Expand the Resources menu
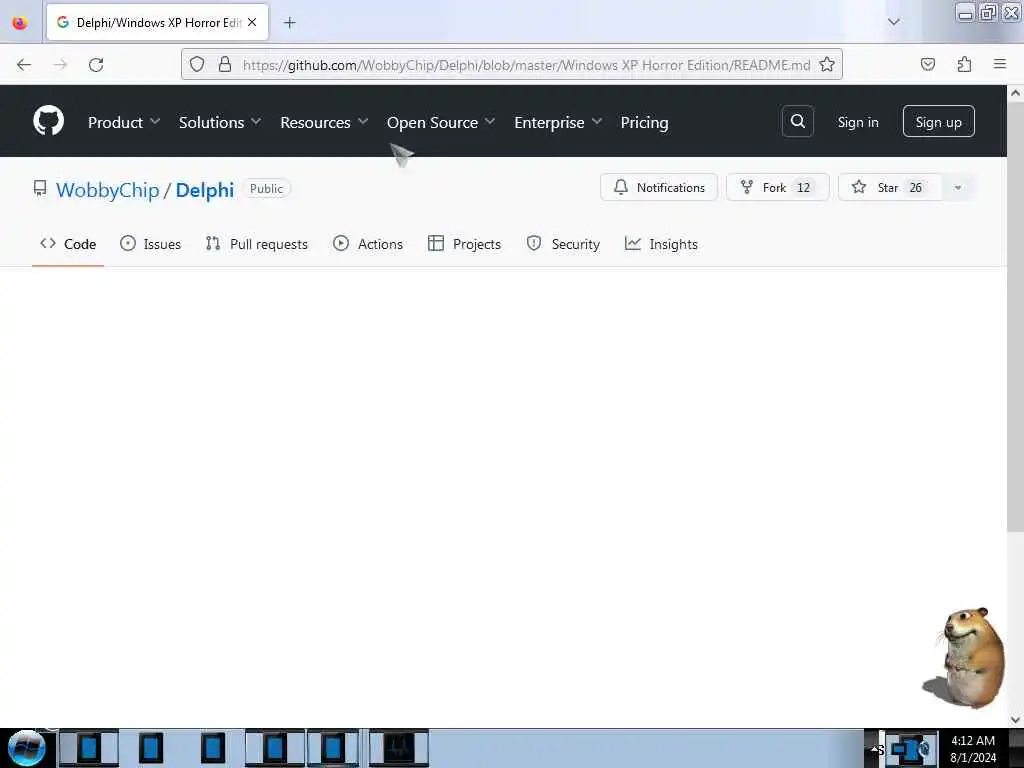 point(325,123)
